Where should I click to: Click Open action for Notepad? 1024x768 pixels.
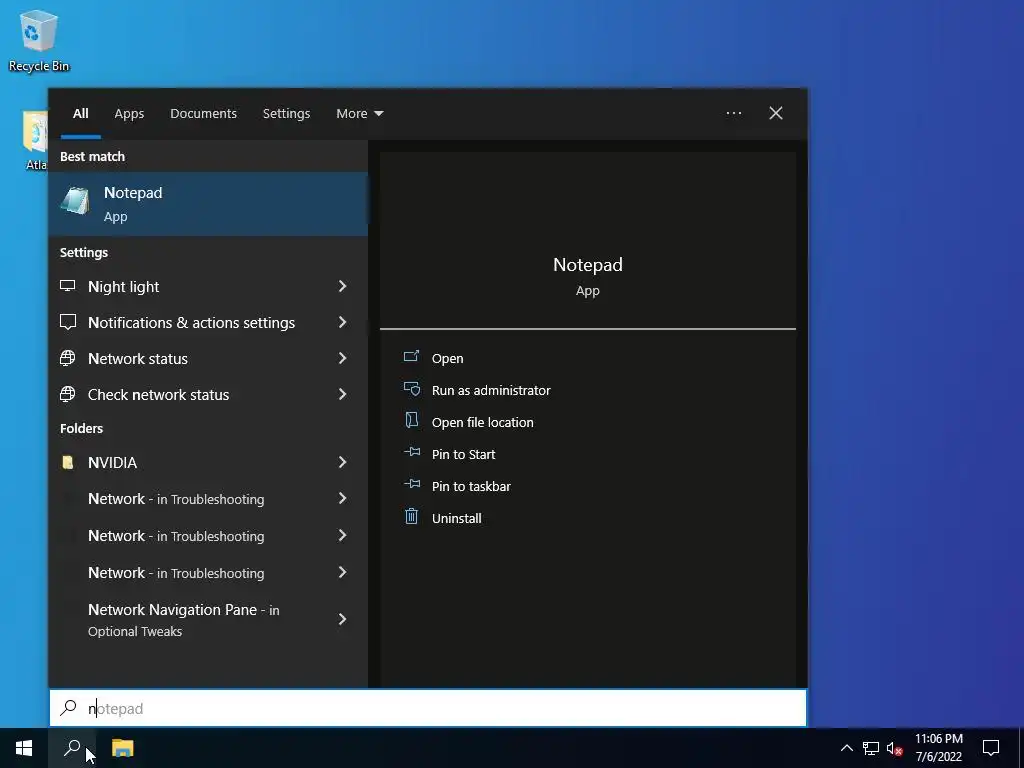click(x=447, y=359)
